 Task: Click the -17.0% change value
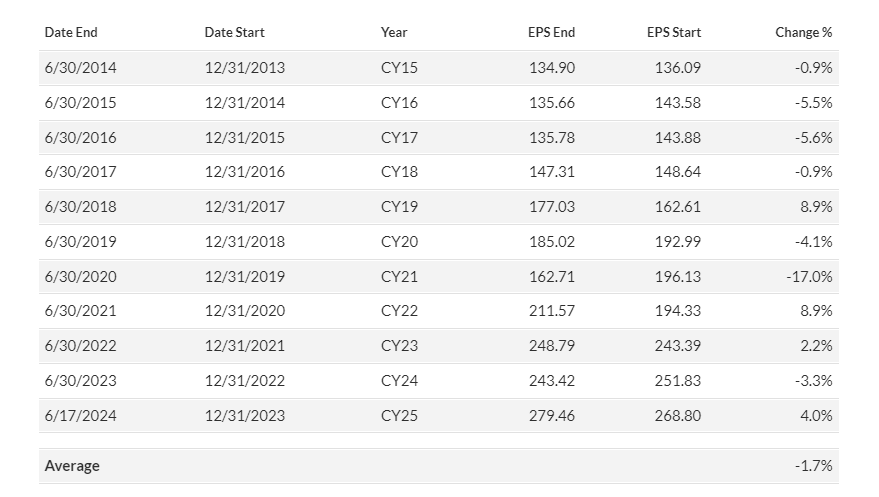pyautogui.click(x=809, y=277)
